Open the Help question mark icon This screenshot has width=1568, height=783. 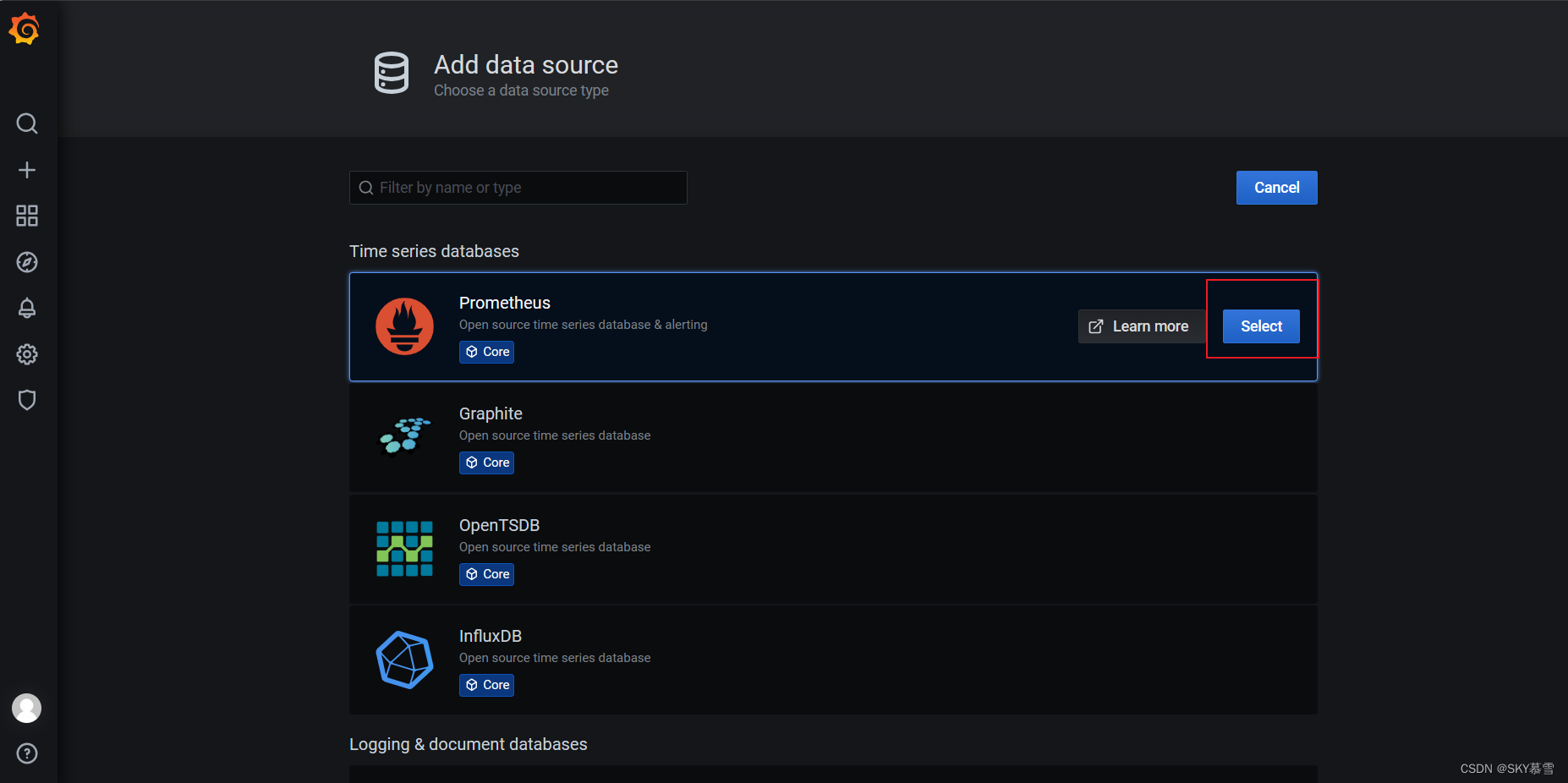click(27, 753)
